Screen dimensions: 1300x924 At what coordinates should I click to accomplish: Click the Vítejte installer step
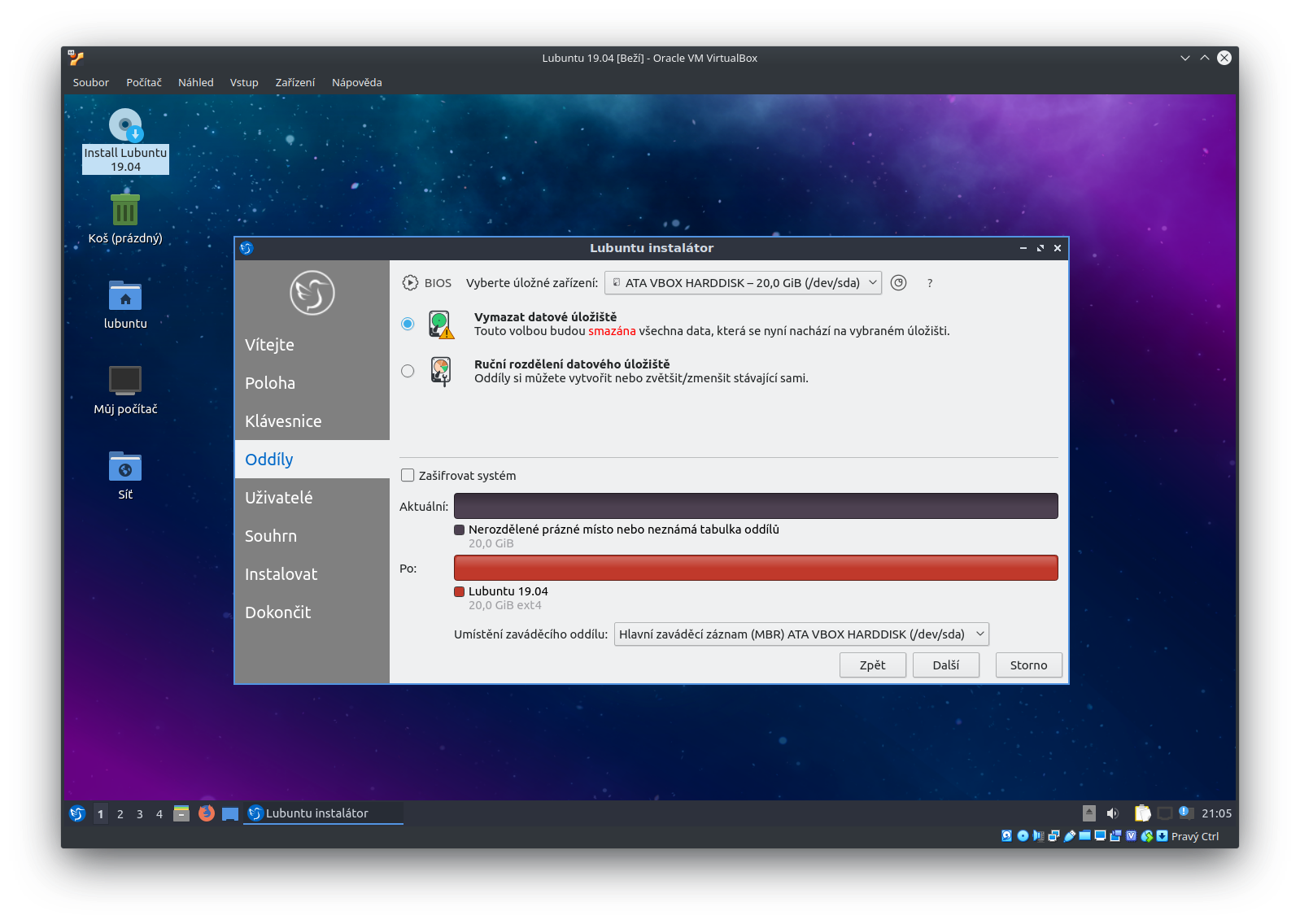click(312, 345)
